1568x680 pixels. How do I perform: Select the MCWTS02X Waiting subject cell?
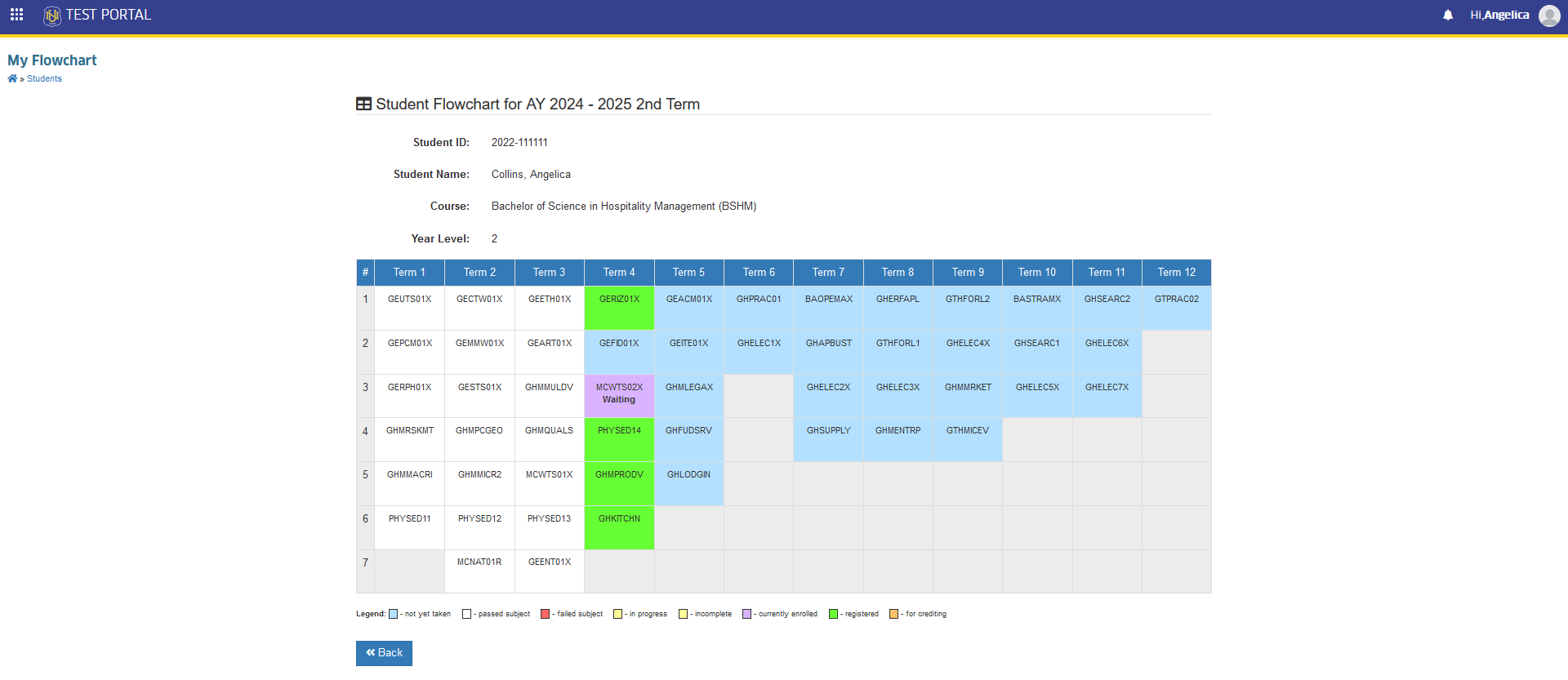click(619, 396)
